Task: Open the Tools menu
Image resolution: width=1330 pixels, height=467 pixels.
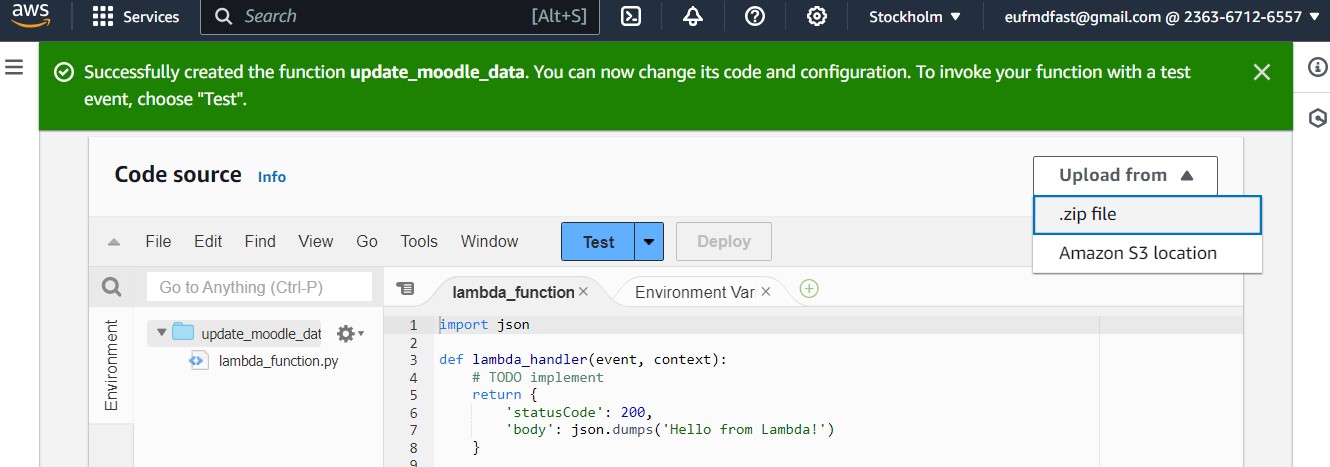Action: [x=419, y=241]
